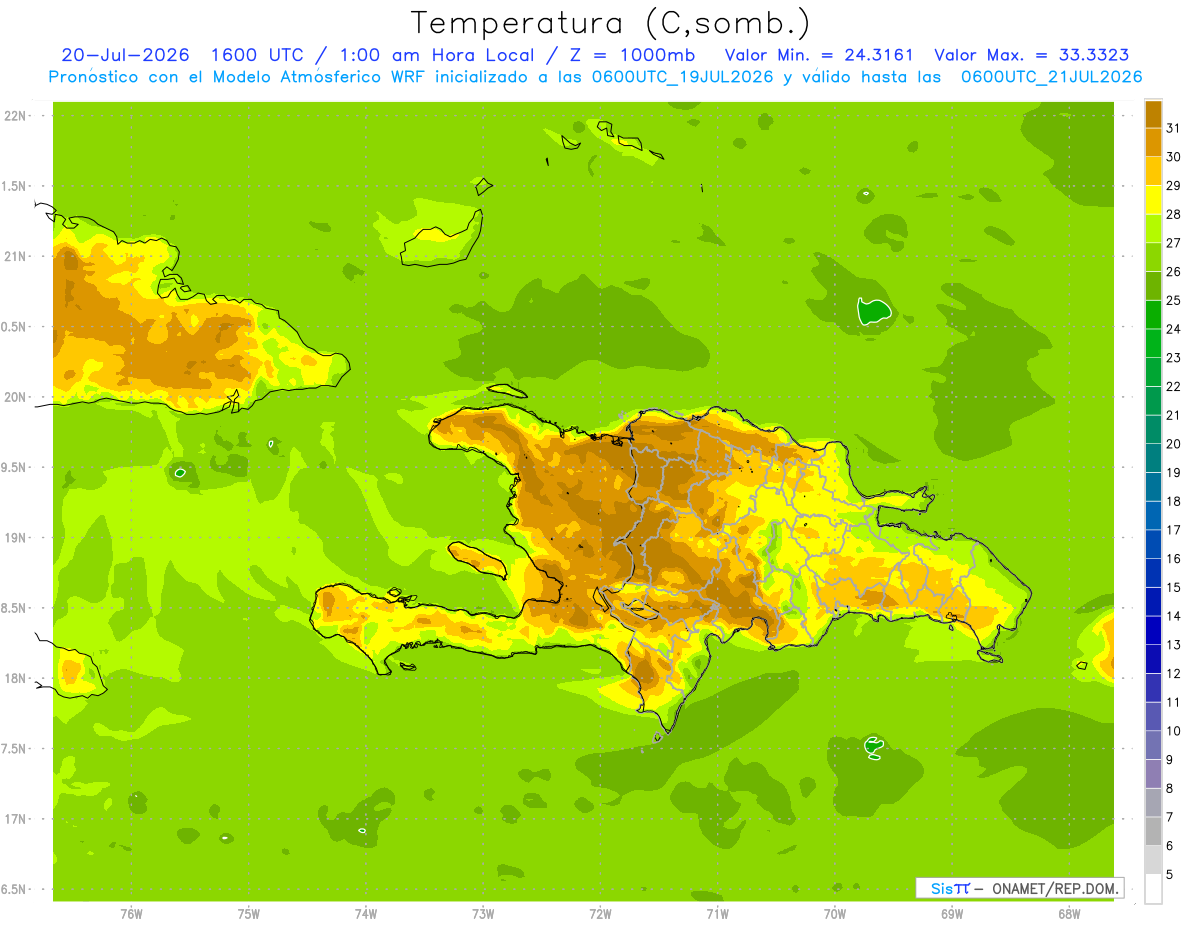Click the '21N' latitude label
This screenshot has height=927, width=1200.
pos(16,256)
